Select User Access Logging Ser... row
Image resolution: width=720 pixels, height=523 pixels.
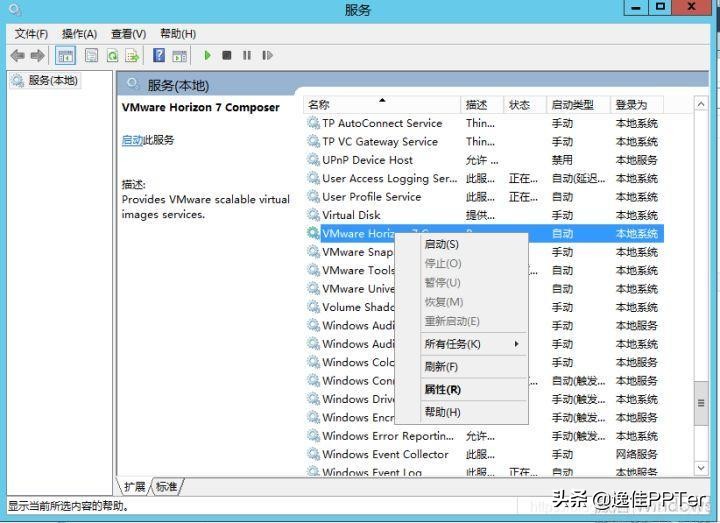[484, 178]
